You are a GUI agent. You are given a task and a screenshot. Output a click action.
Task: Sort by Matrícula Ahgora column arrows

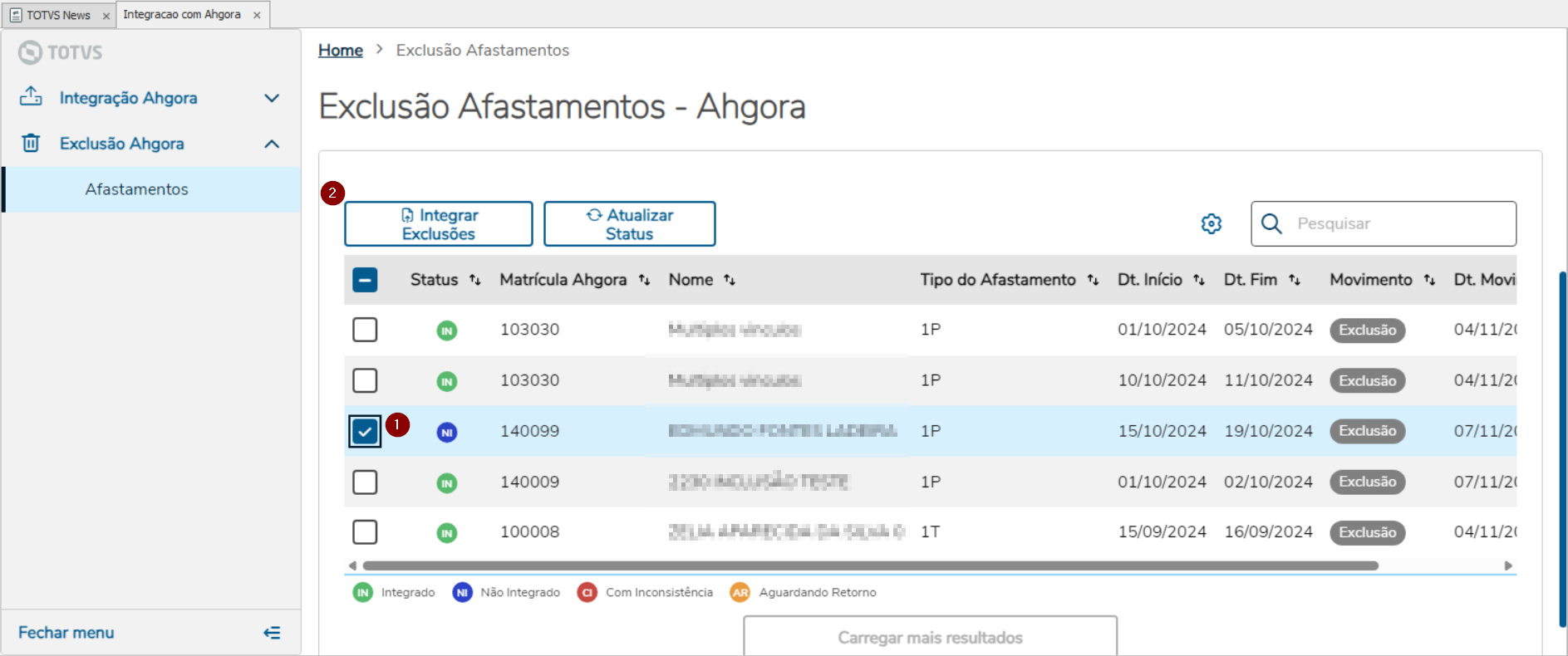[644, 280]
